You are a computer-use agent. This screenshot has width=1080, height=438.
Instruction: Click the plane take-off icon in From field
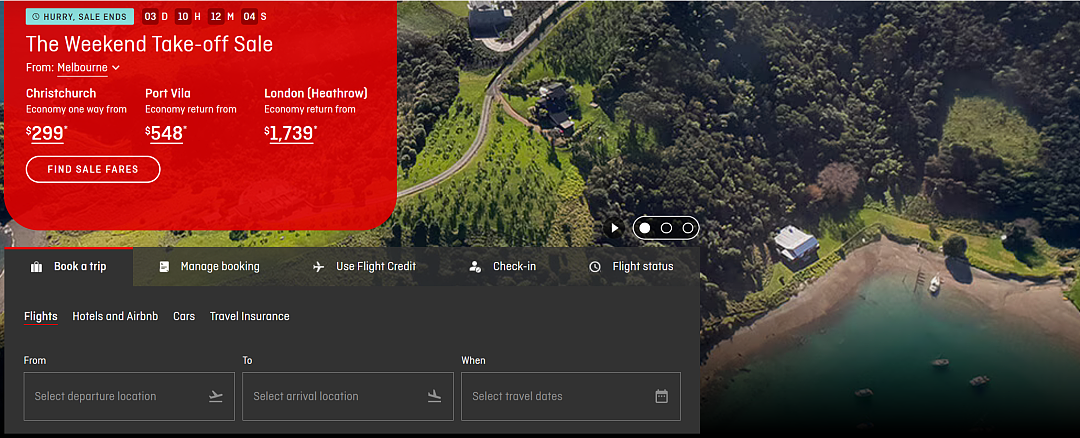216,396
